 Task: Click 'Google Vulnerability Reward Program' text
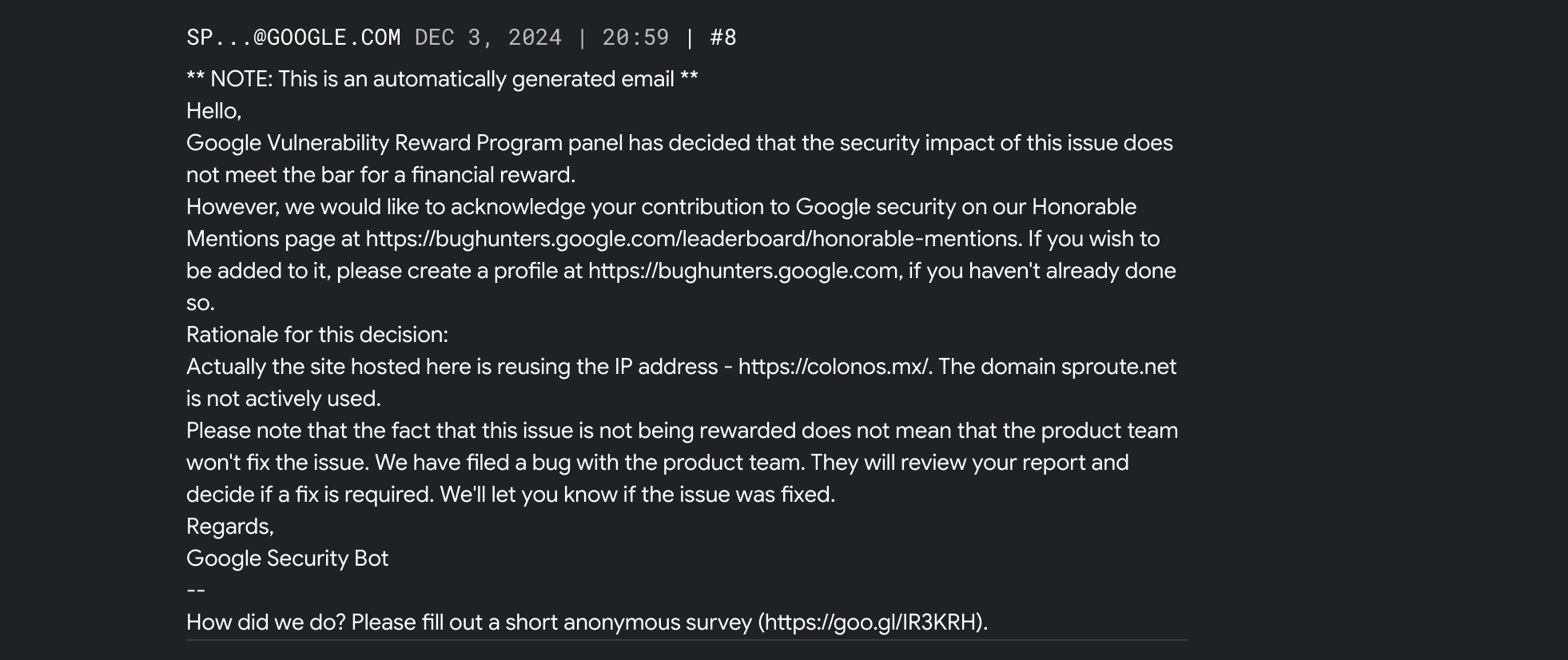(x=374, y=143)
